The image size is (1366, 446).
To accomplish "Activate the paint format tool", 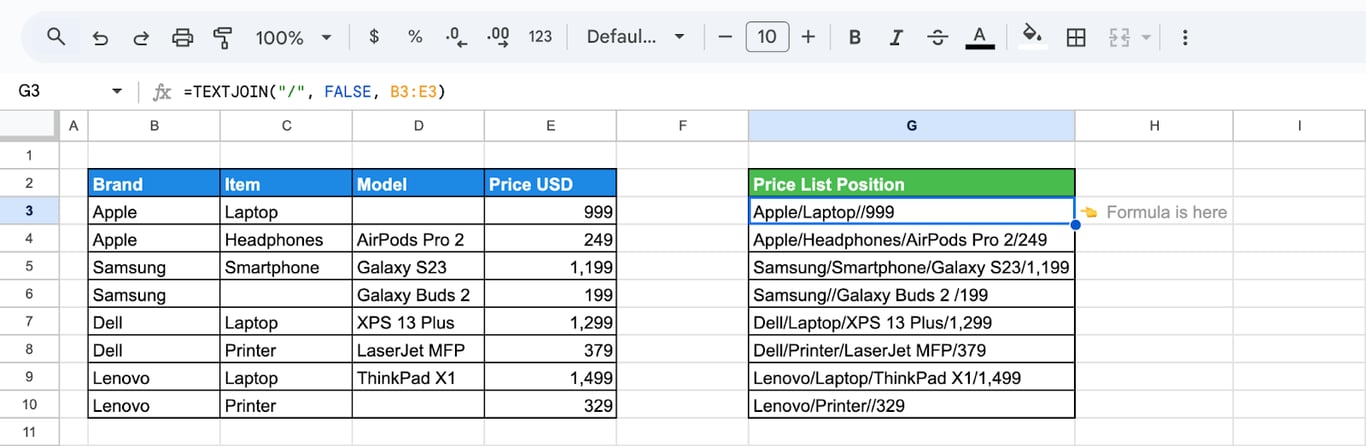I will [x=223, y=37].
